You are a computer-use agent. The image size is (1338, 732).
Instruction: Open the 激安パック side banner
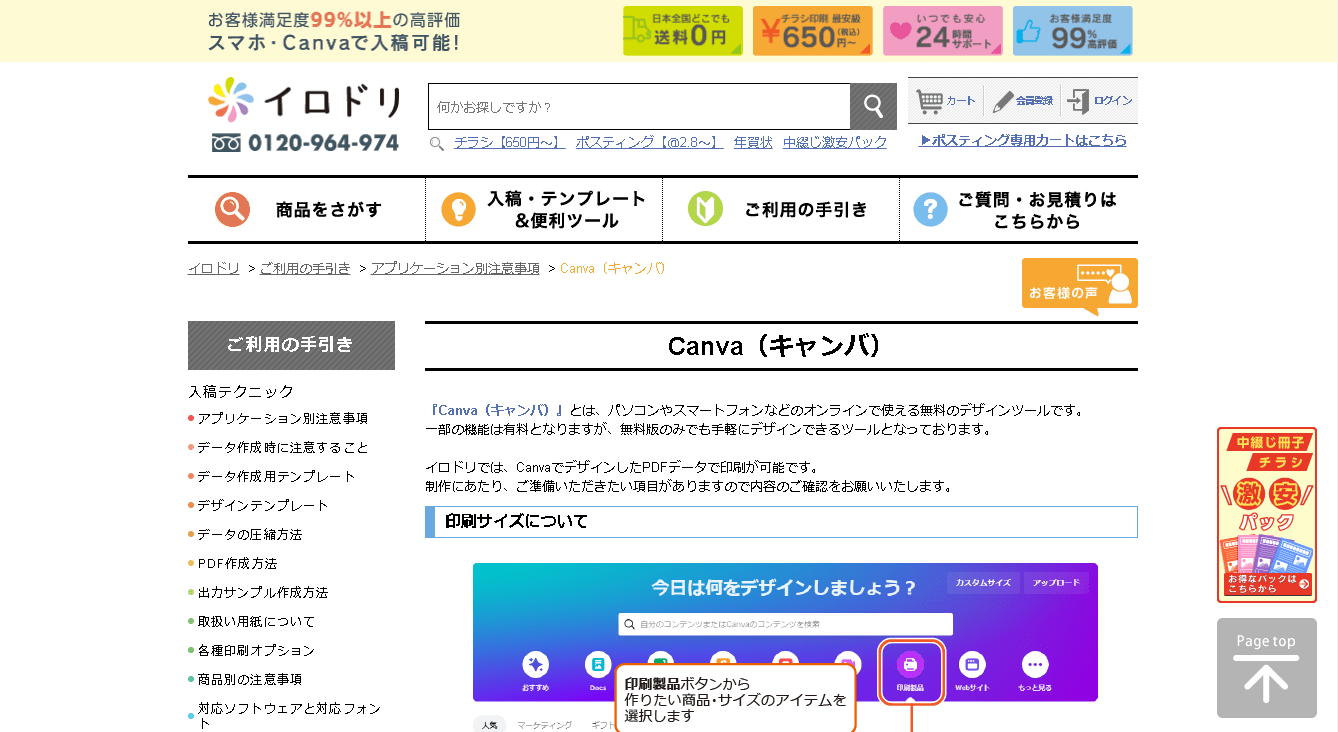(x=1267, y=515)
